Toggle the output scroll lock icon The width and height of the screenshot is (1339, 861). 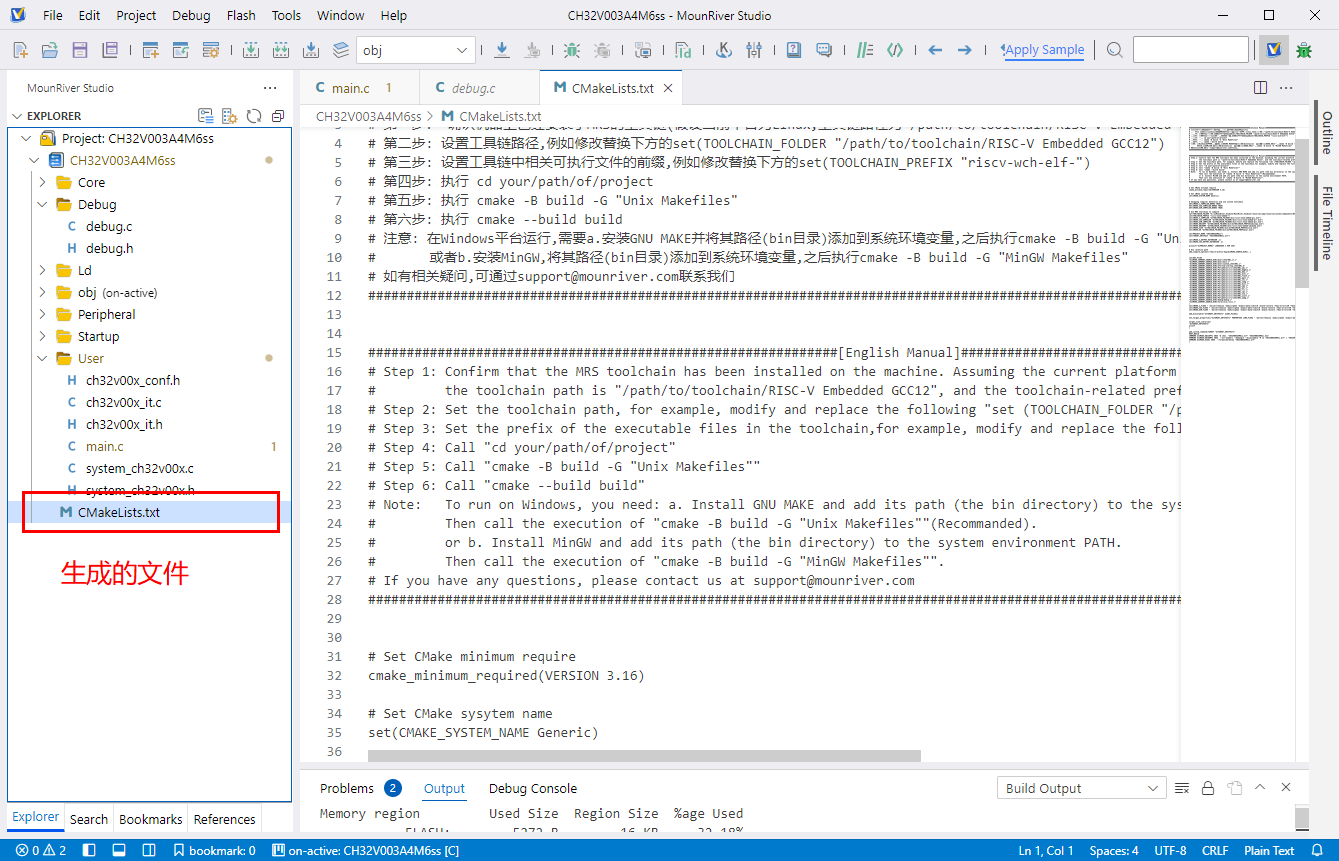1208,788
